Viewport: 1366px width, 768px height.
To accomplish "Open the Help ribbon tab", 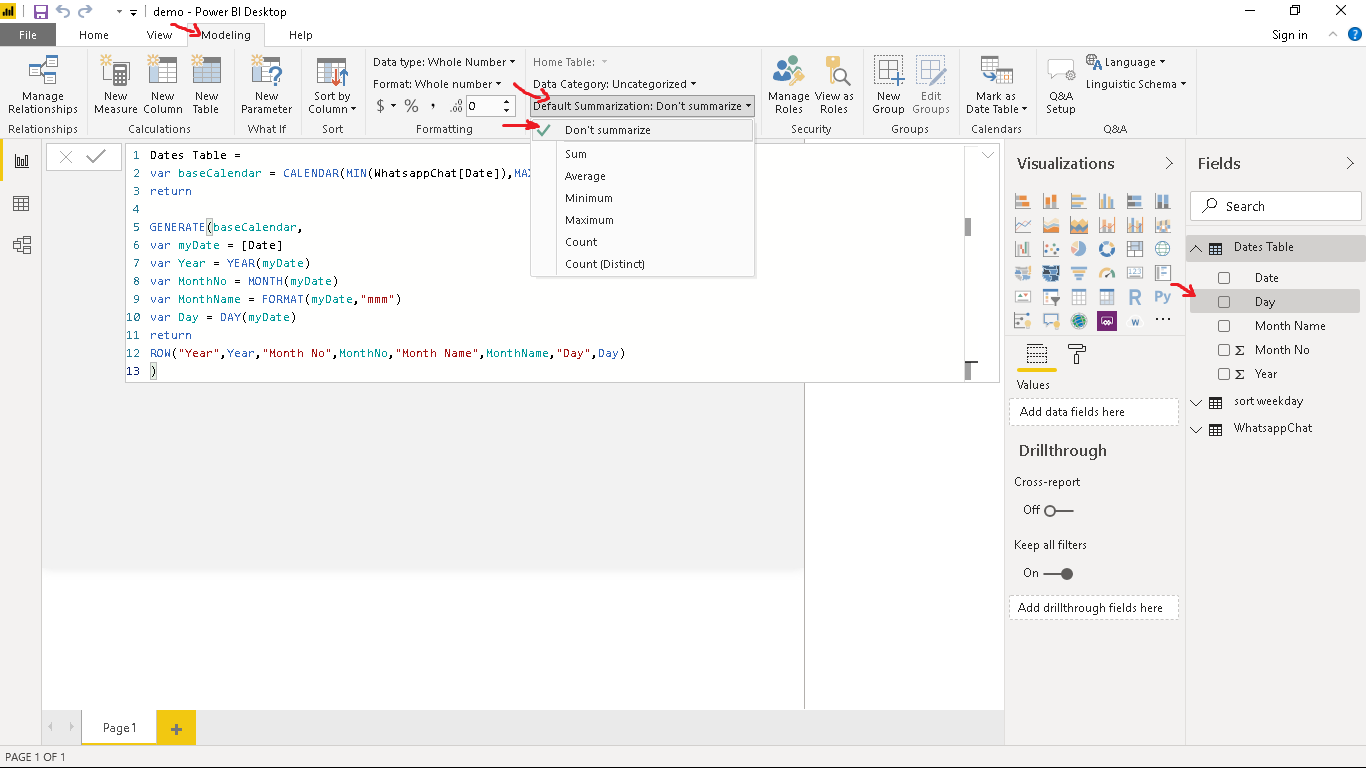I will pos(299,34).
